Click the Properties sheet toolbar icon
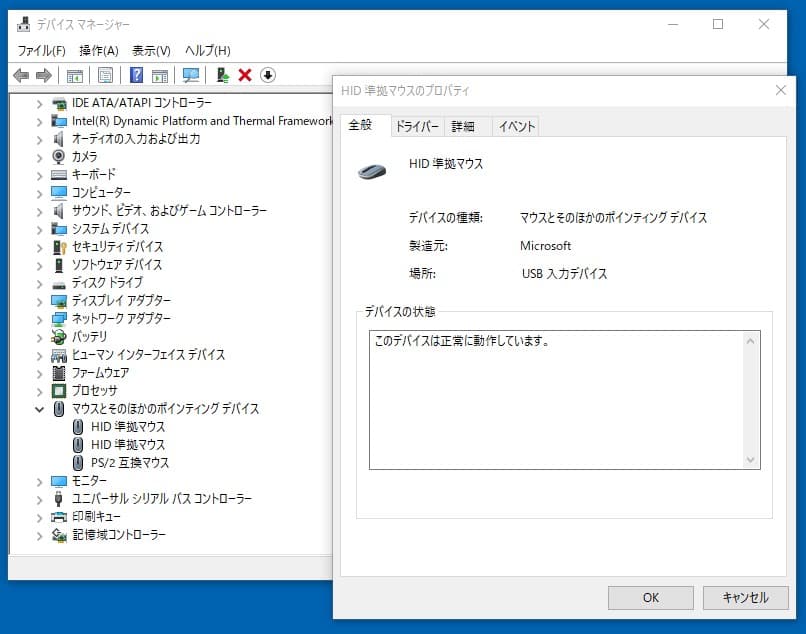806x634 pixels. pyautogui.click(x=105, y=75)
